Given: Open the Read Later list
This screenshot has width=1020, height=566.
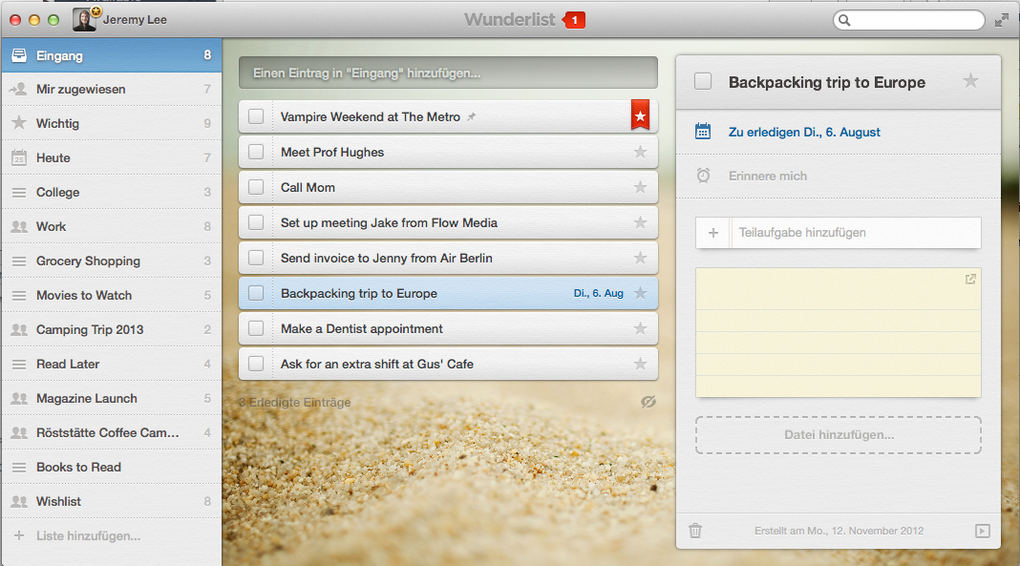Looking at the screenshot, I should (111, 364).
